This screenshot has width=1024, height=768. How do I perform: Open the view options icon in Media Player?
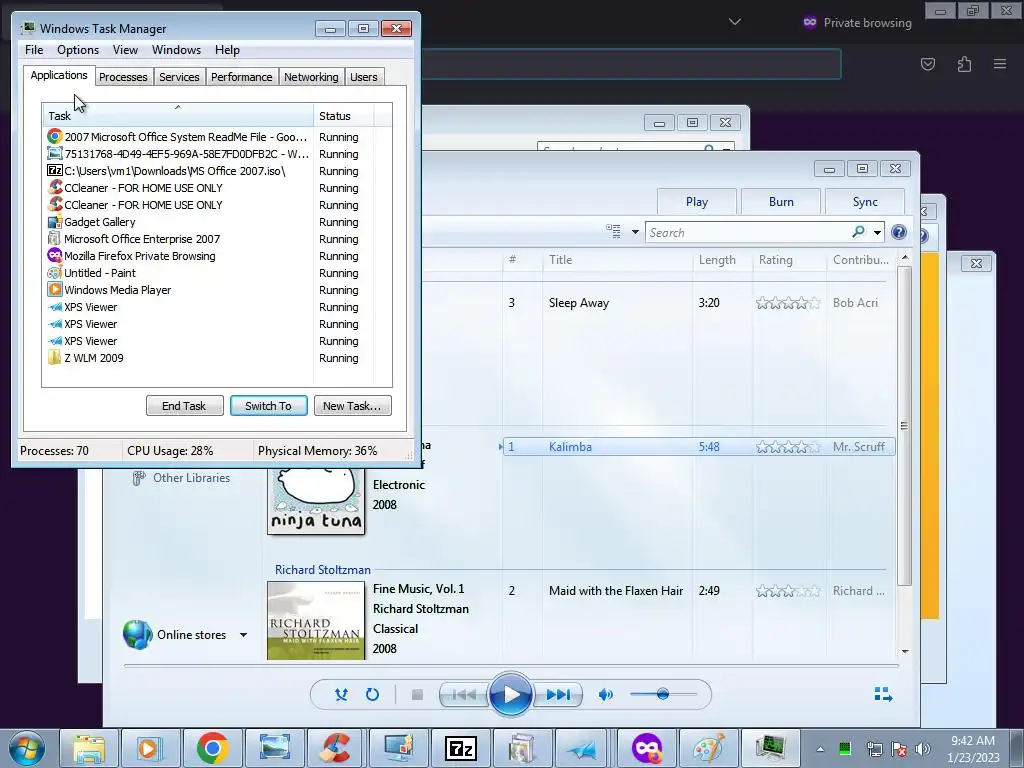(613, 231)
